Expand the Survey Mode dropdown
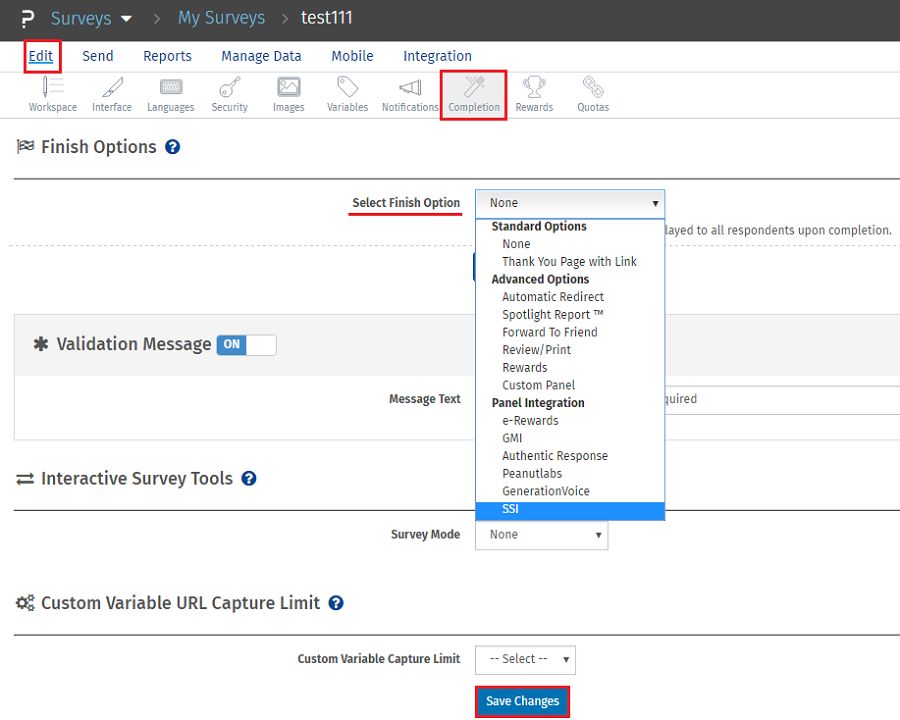The height and width of the screenshot is (720, 900). (541, 535)
